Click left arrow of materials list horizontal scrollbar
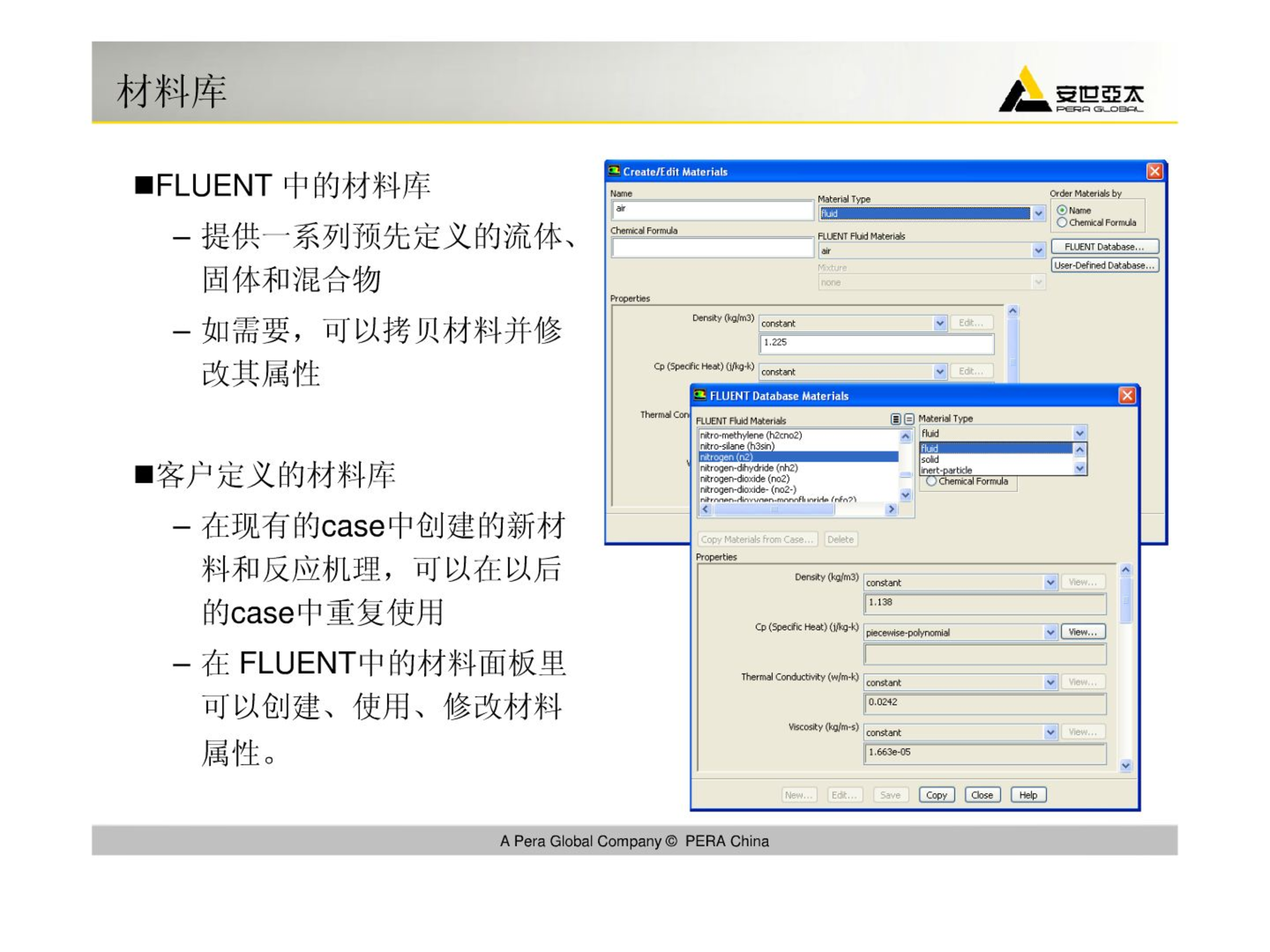1270x952 pixels. pyautogui.click(x=705, y=509)
